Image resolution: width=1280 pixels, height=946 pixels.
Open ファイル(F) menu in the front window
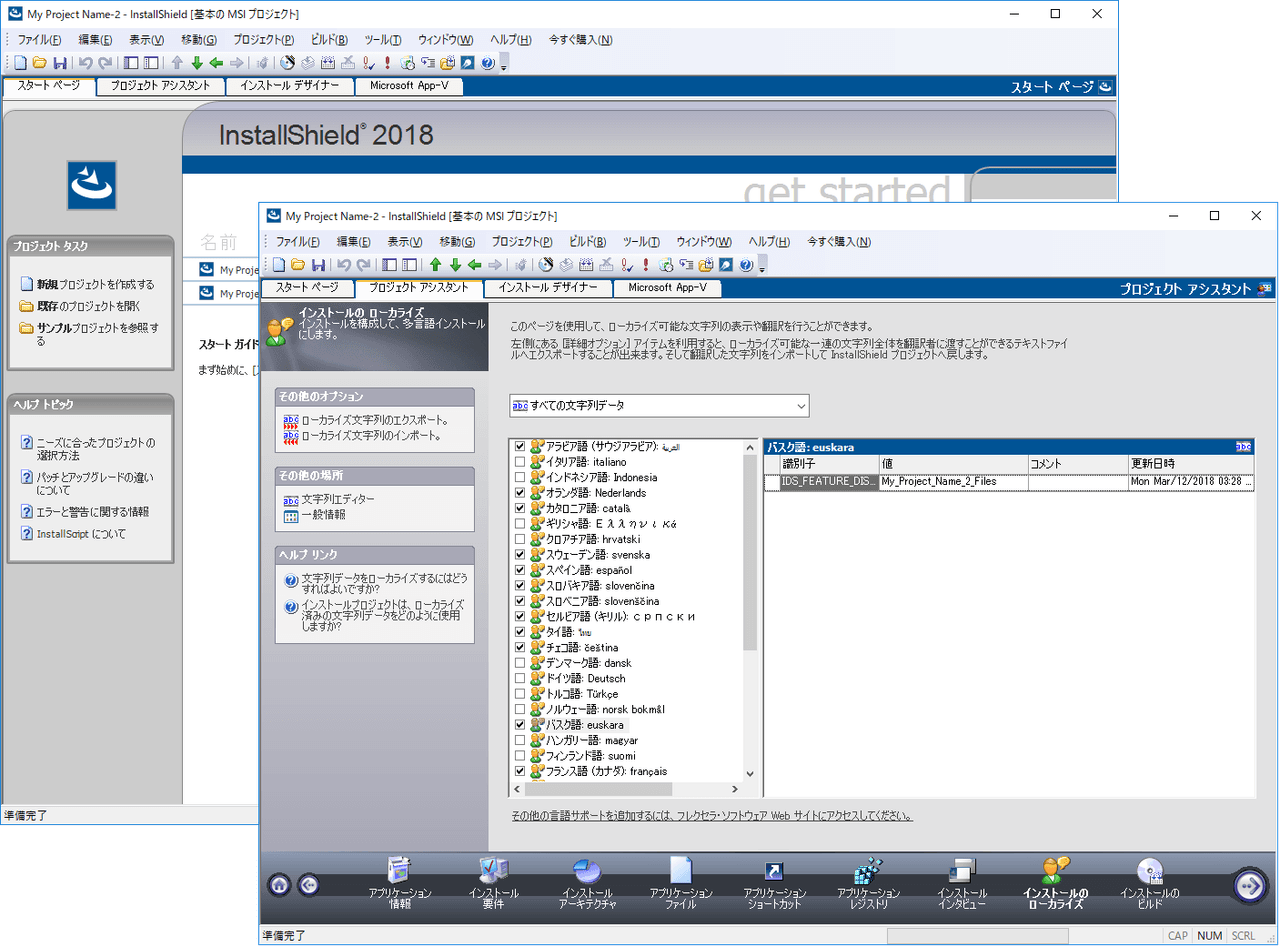(298, 242)
